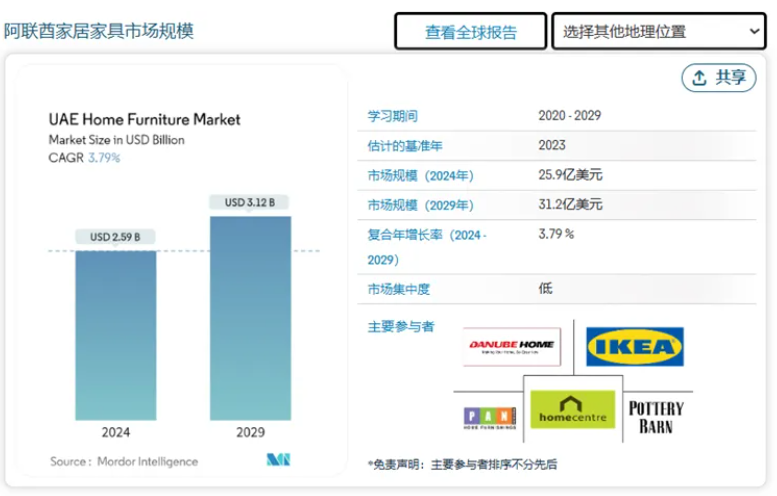The width and height of the screenshot is (777, 496).
Task: Click the Mordor Intelligence logo mark
Action: [277, 460]
